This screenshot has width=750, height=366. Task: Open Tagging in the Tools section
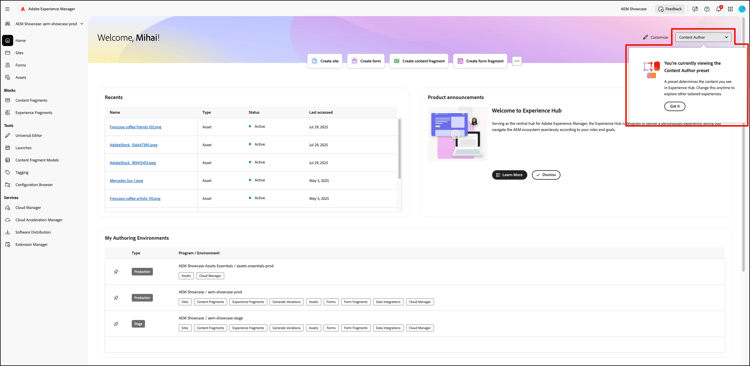pos(22,172)
